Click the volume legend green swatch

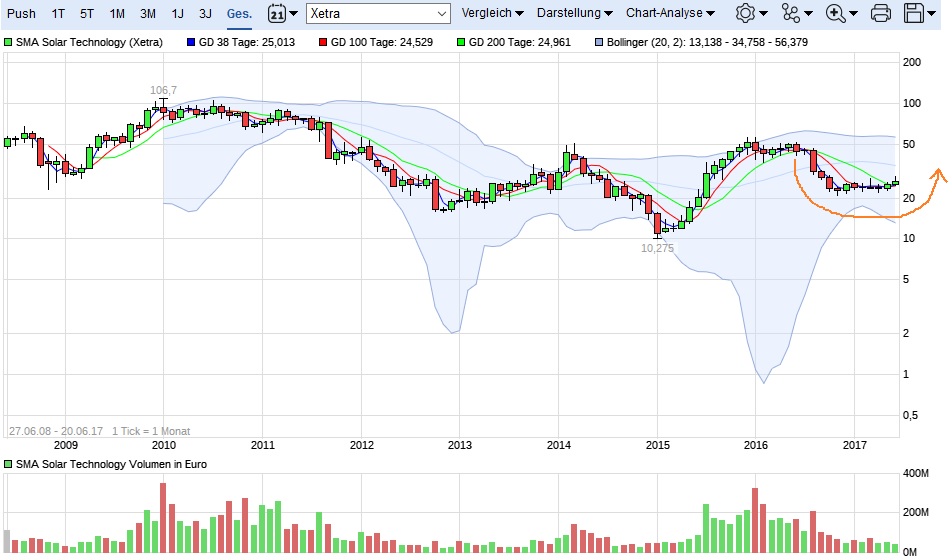[8, 465]
